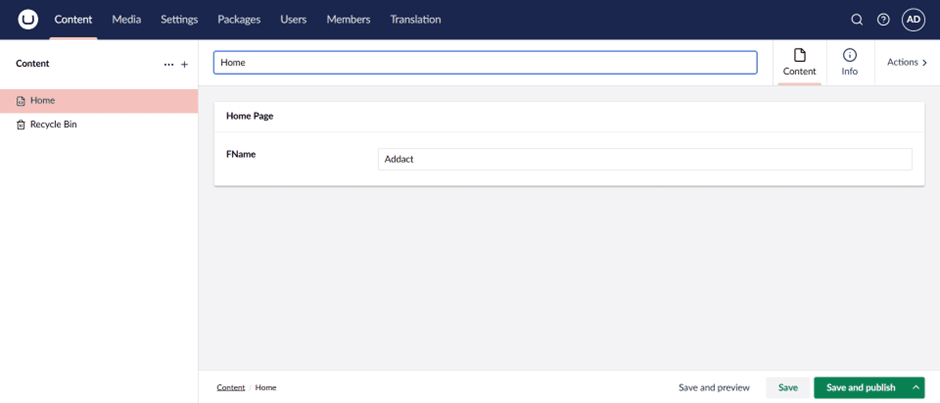Open the search magnifier icon
940x403 pixels.
856,19
